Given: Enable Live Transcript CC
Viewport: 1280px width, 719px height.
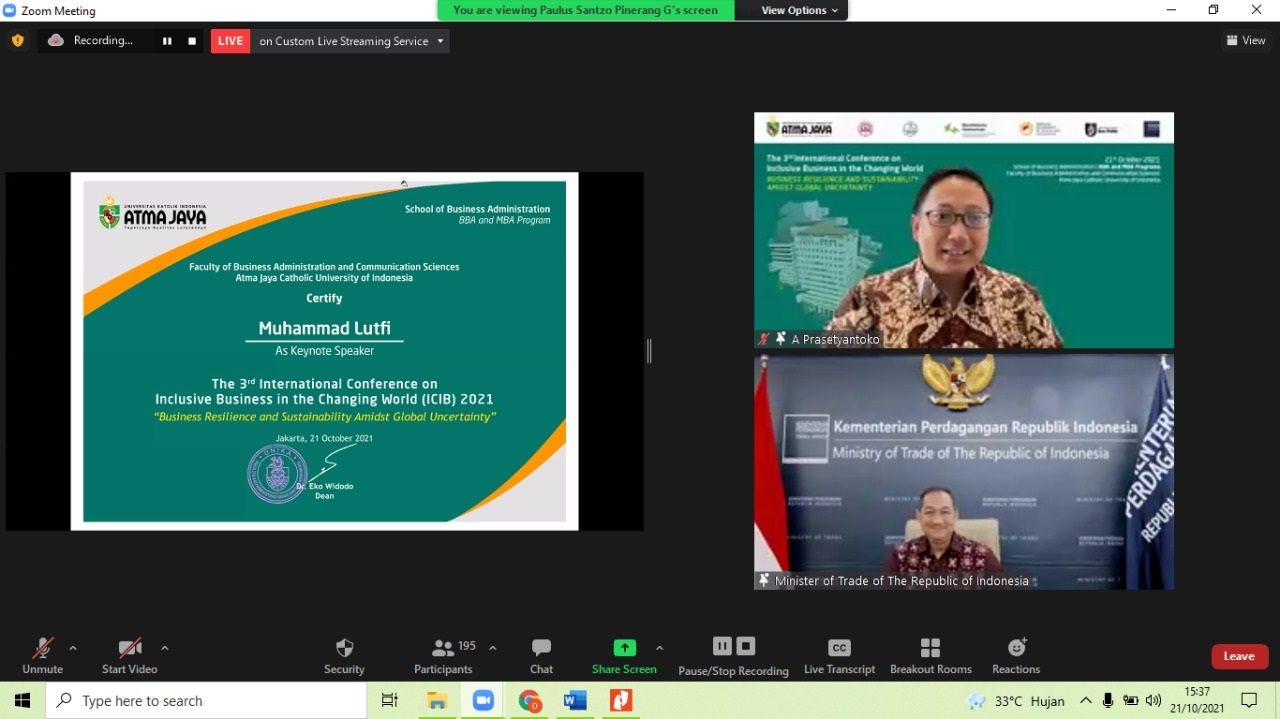Looking at the screenshot, I should [x=839, y=656].
